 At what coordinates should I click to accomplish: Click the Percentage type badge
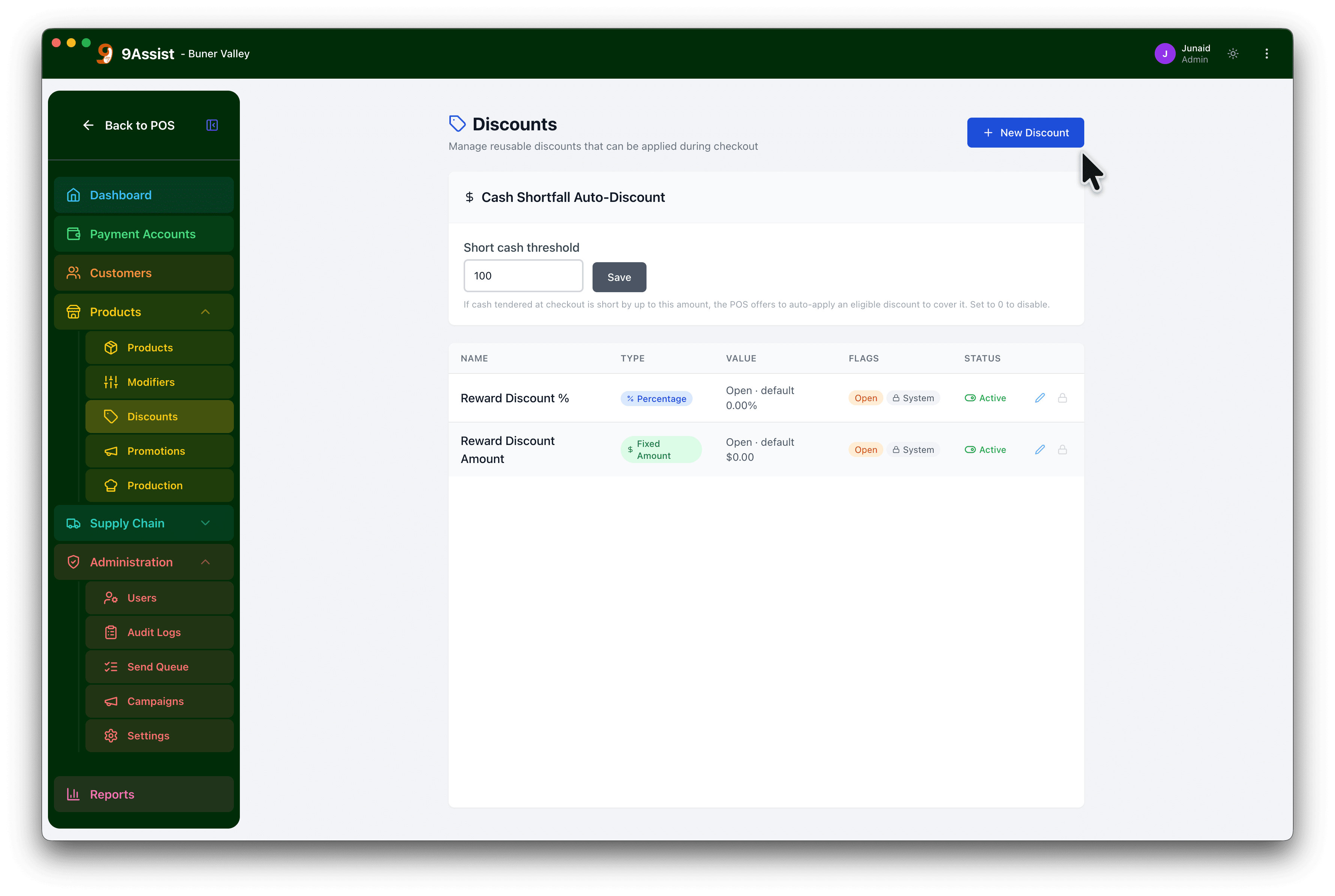(656, 398)
